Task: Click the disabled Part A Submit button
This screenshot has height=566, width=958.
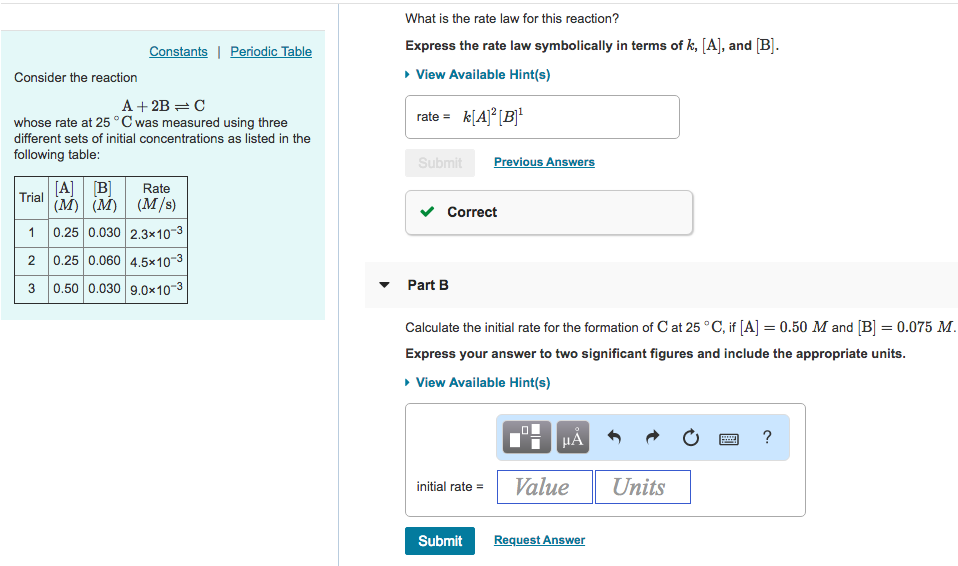Action: pos(440,163)
